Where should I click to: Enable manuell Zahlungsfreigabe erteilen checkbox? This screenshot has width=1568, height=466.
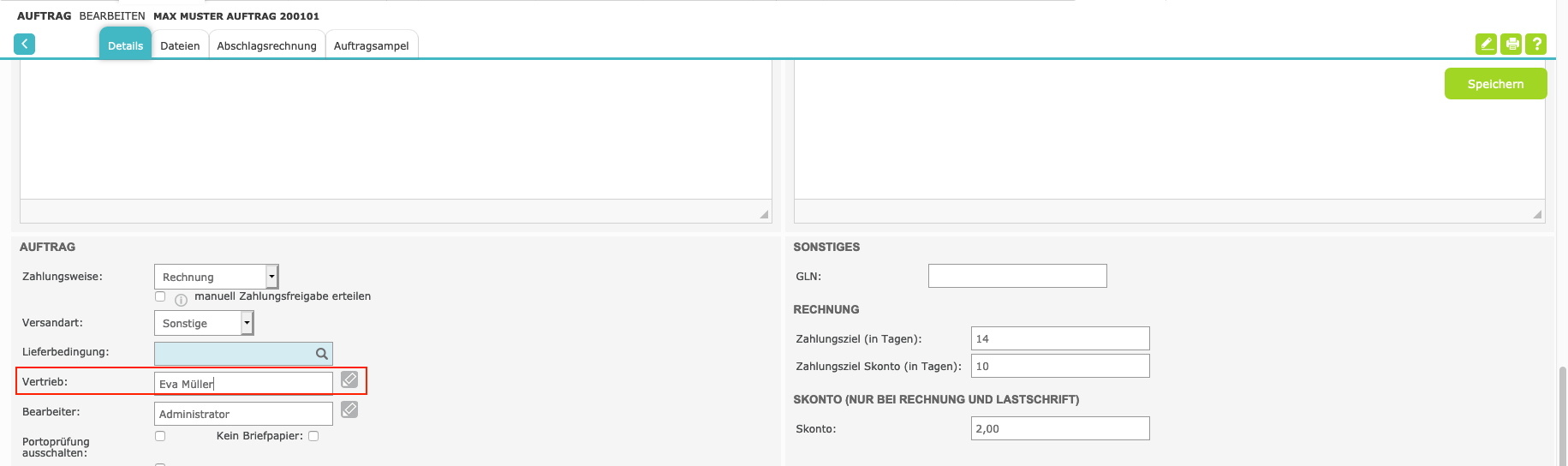[x=160, y=296]
